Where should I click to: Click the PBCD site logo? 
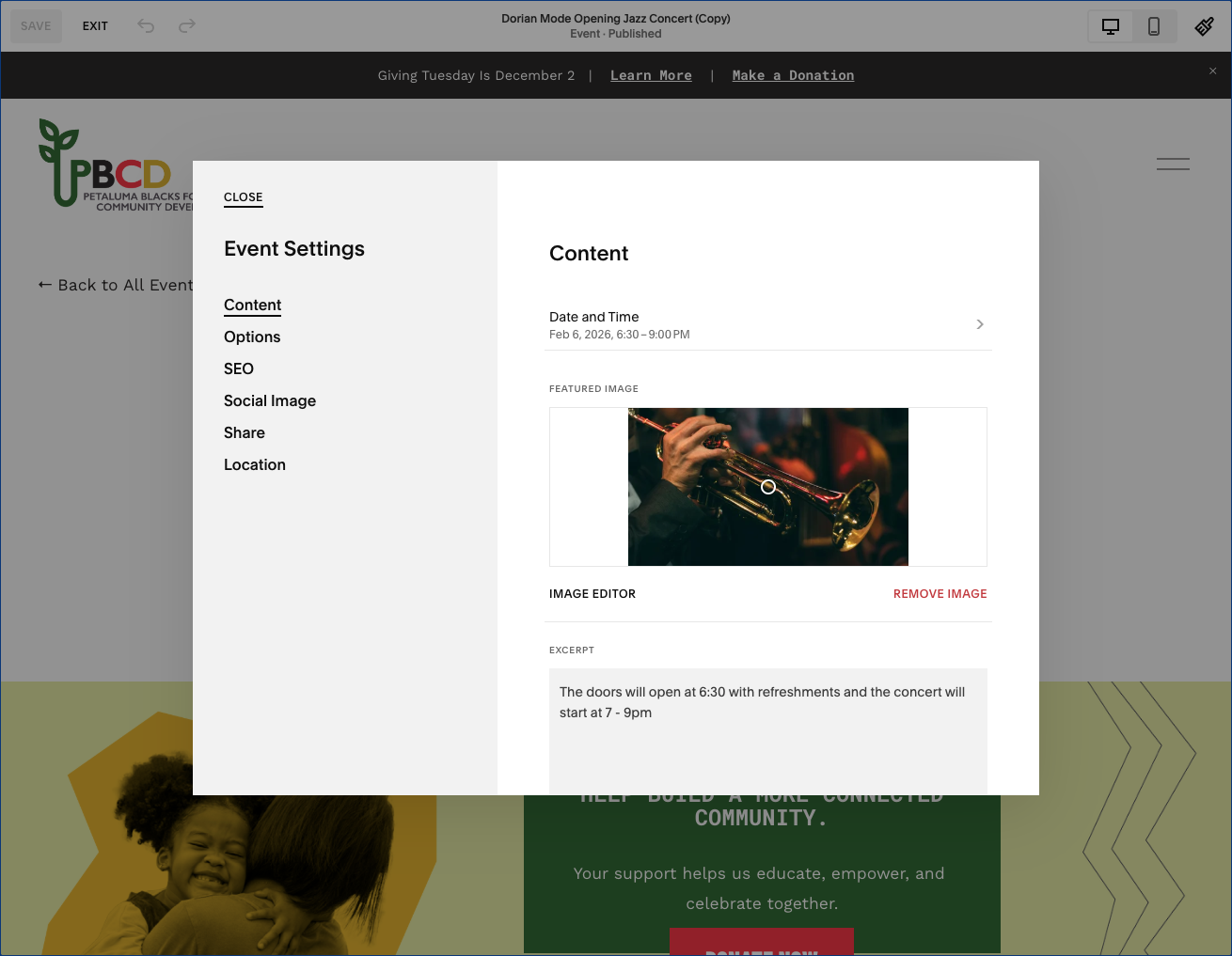(115, 164)
